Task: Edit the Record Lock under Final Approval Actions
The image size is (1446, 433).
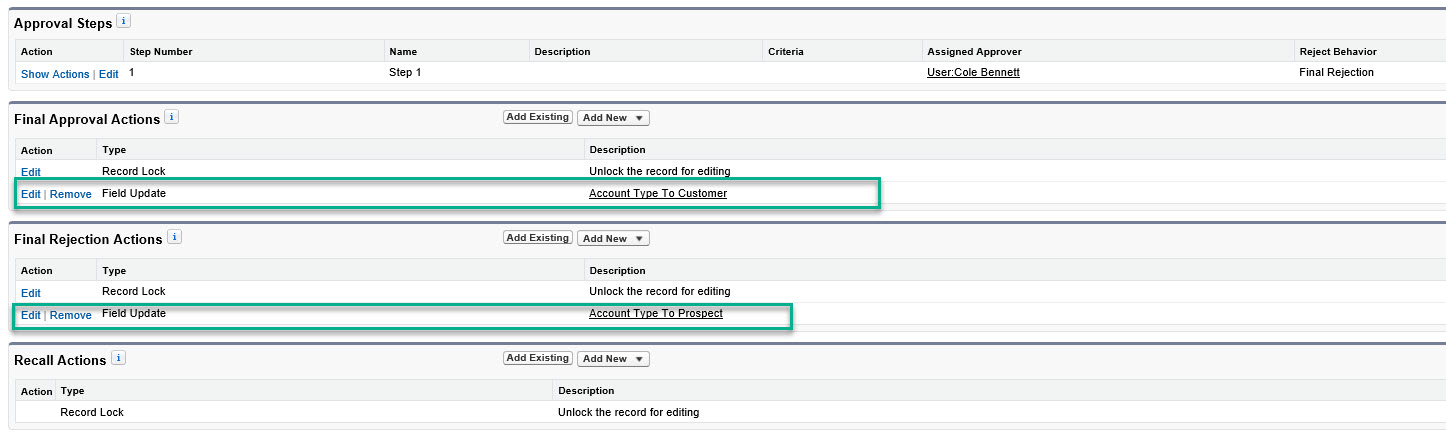Action: pos(31,172)
